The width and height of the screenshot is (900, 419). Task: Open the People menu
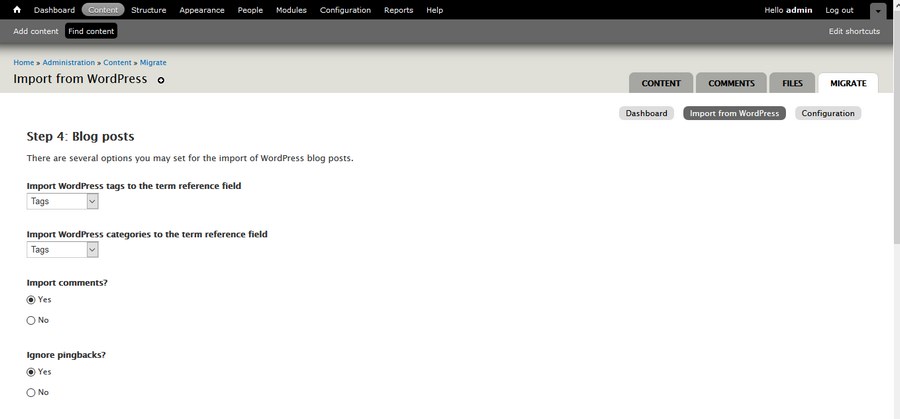(250, 10)
